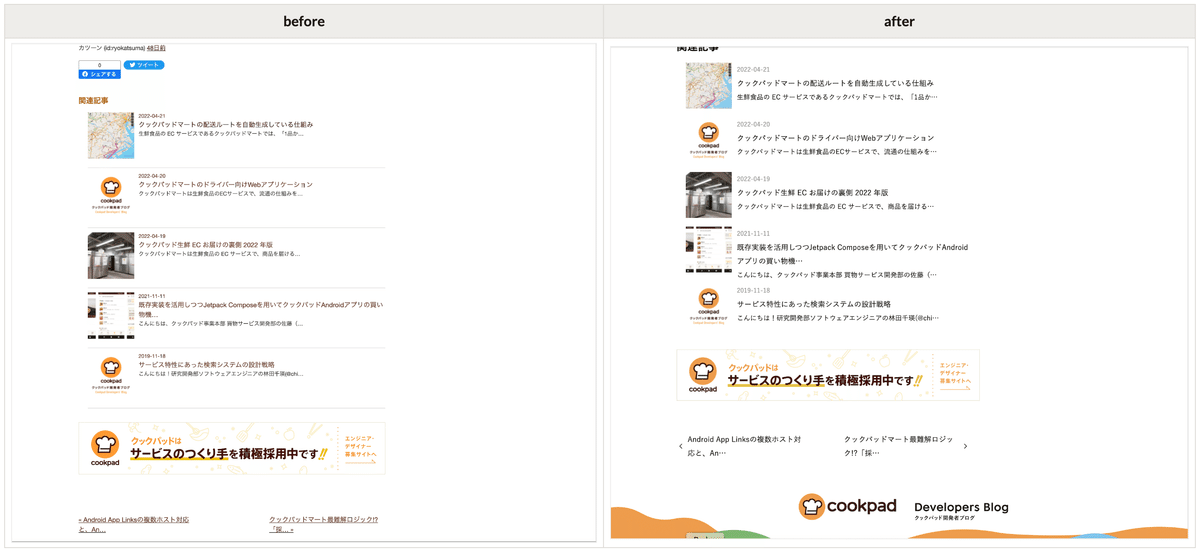
Task: Open warehouse photo thumbnail of 2022-04-19 article in after panel
Action: 708,195
